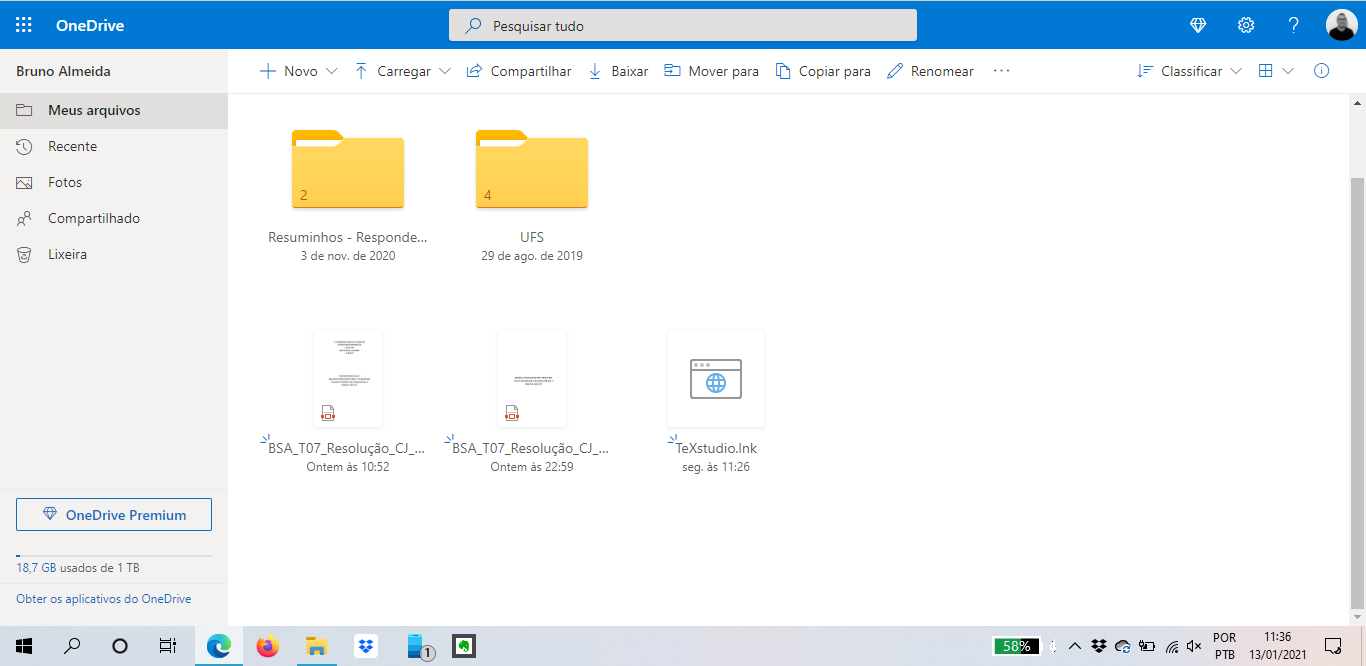Open Dropbox app in the taskbar
1366x666 pixels.
366,646
